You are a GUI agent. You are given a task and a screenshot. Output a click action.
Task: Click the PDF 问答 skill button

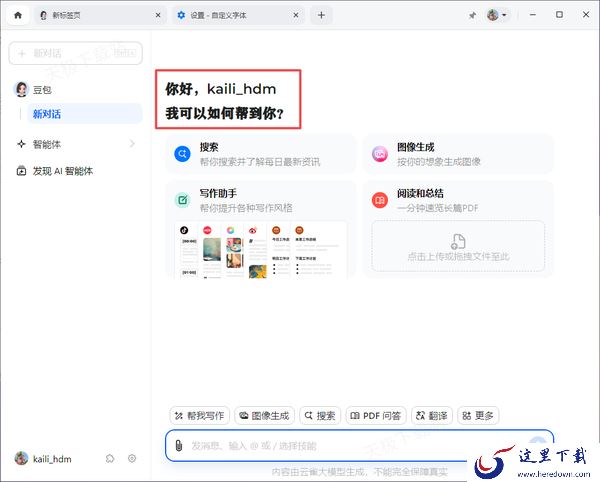tap(375, 415)
